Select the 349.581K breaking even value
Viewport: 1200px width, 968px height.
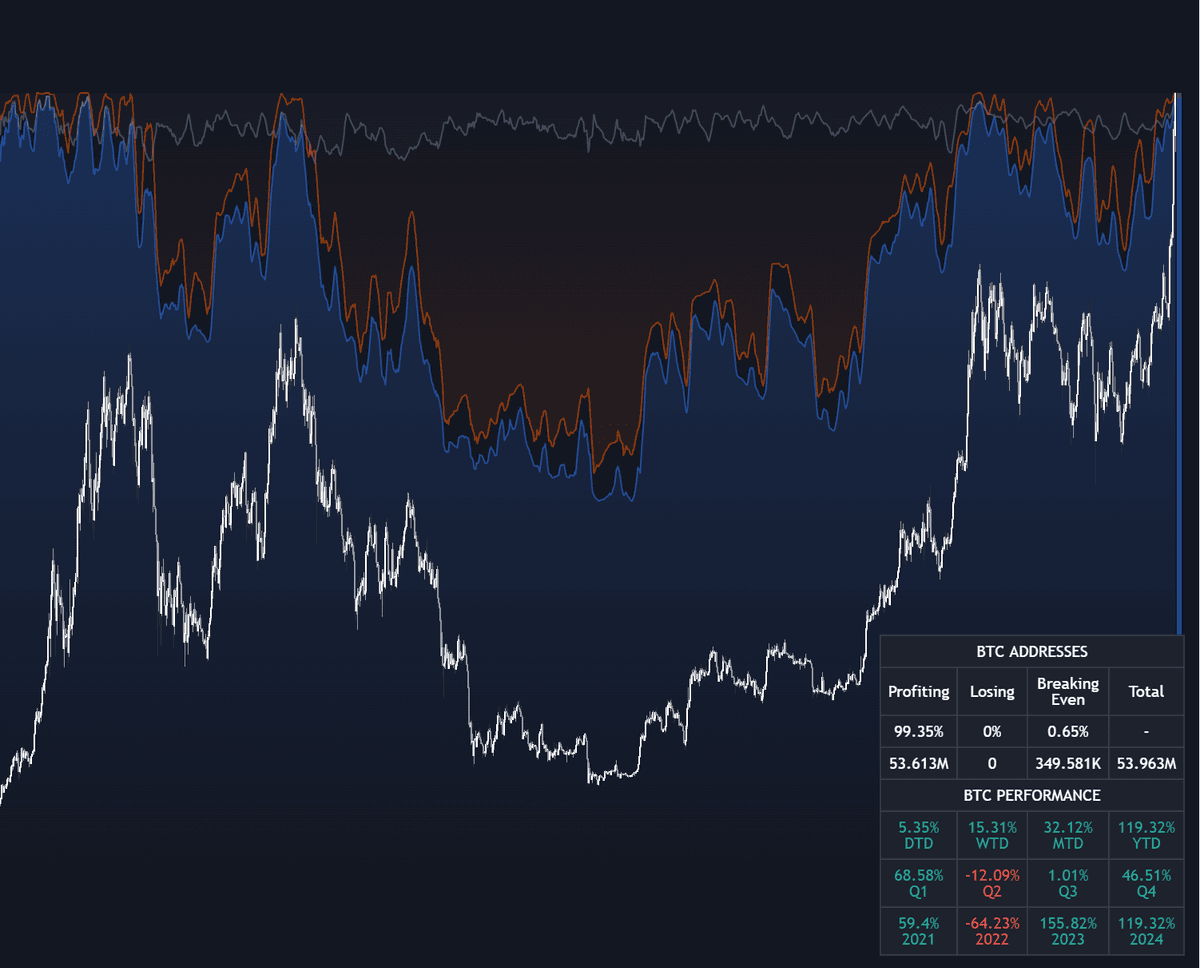[x=1067, y=764]
